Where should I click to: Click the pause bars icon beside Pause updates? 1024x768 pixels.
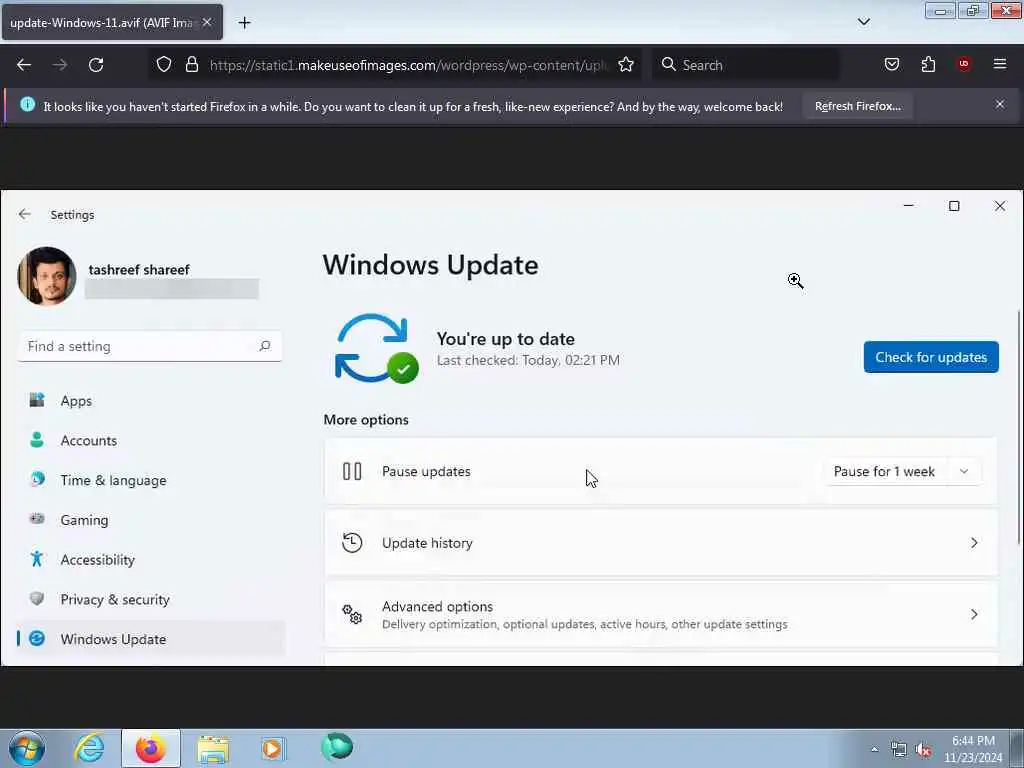352,472
